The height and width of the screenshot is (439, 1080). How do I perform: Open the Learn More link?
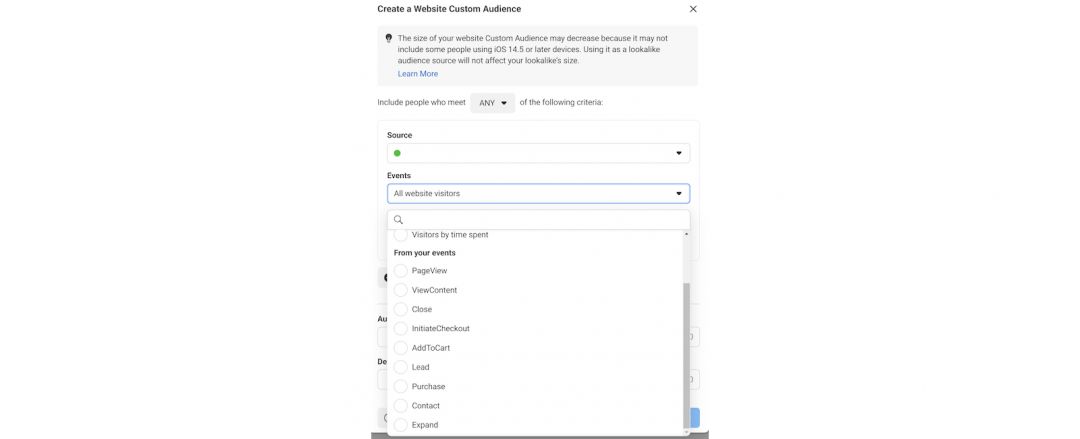pyautogui.click(x=417, y=74)
